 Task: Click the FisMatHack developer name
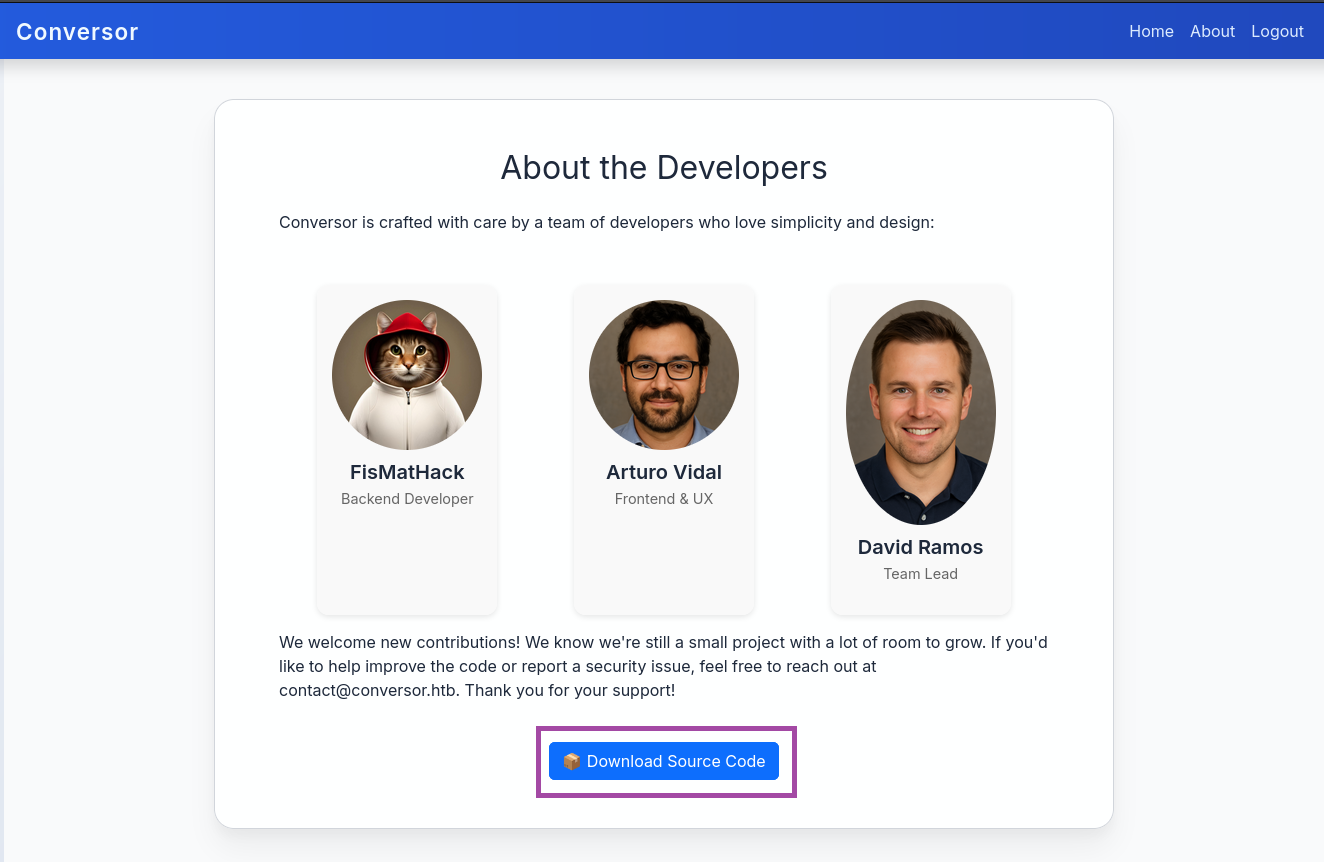(407, 472)
